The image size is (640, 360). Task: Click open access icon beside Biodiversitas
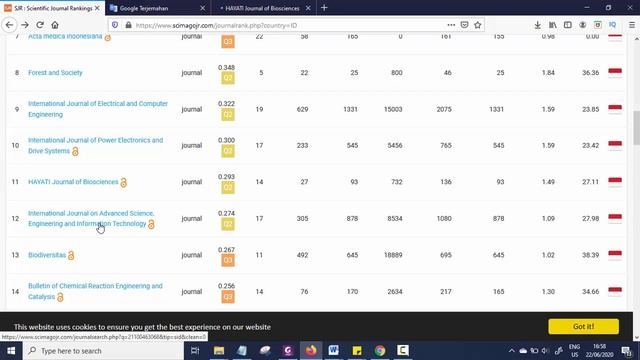click(x=71, y=256)
